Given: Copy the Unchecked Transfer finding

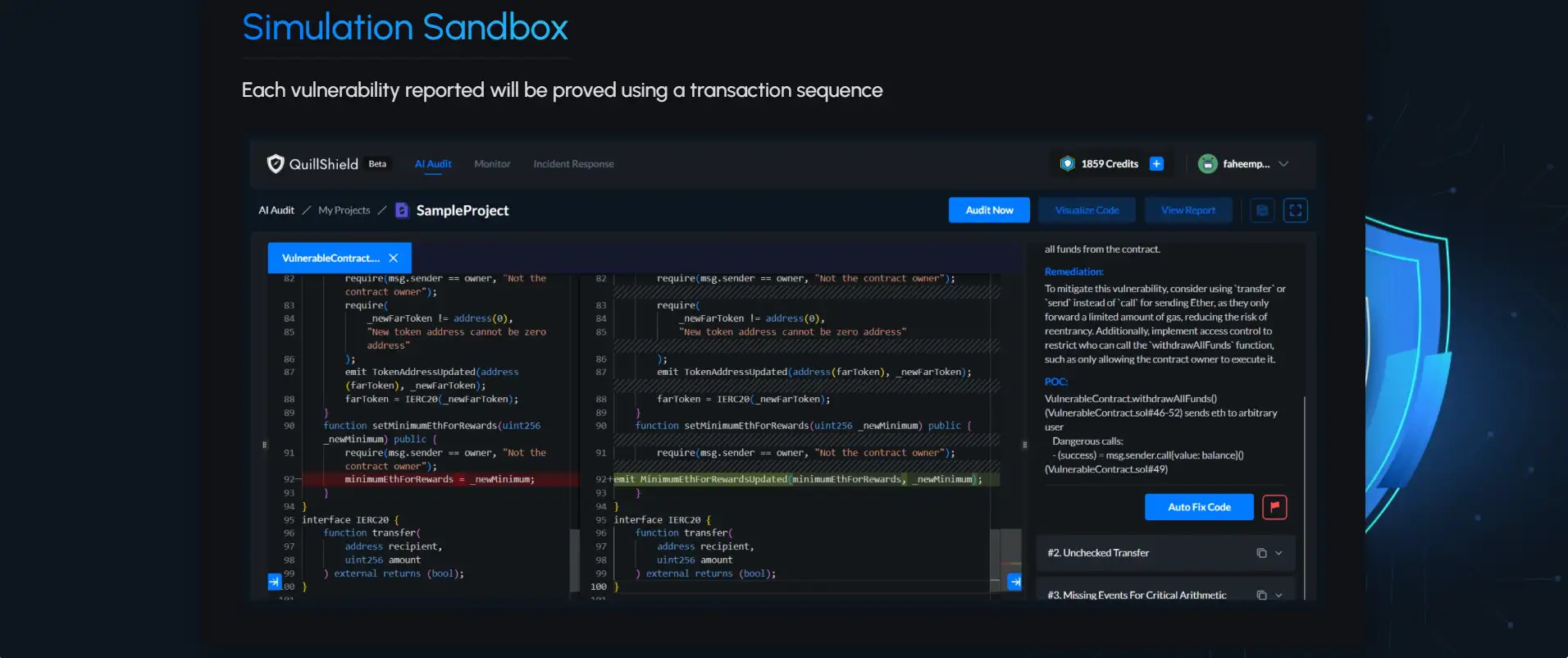Looking at the screenshot, I should [x=1261, y=553].
